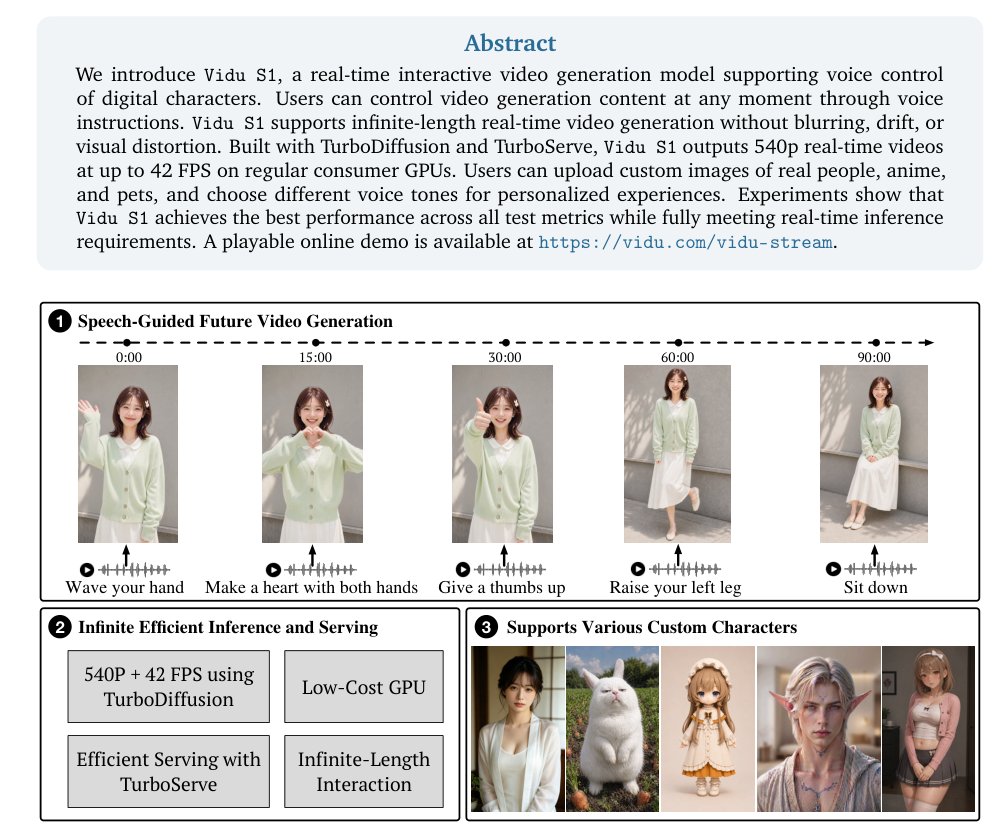The height and width of the screenshot is (840, 1000).
Task: Click the 'Make a heart with both hands' caption
Action: tap(311, 587)
